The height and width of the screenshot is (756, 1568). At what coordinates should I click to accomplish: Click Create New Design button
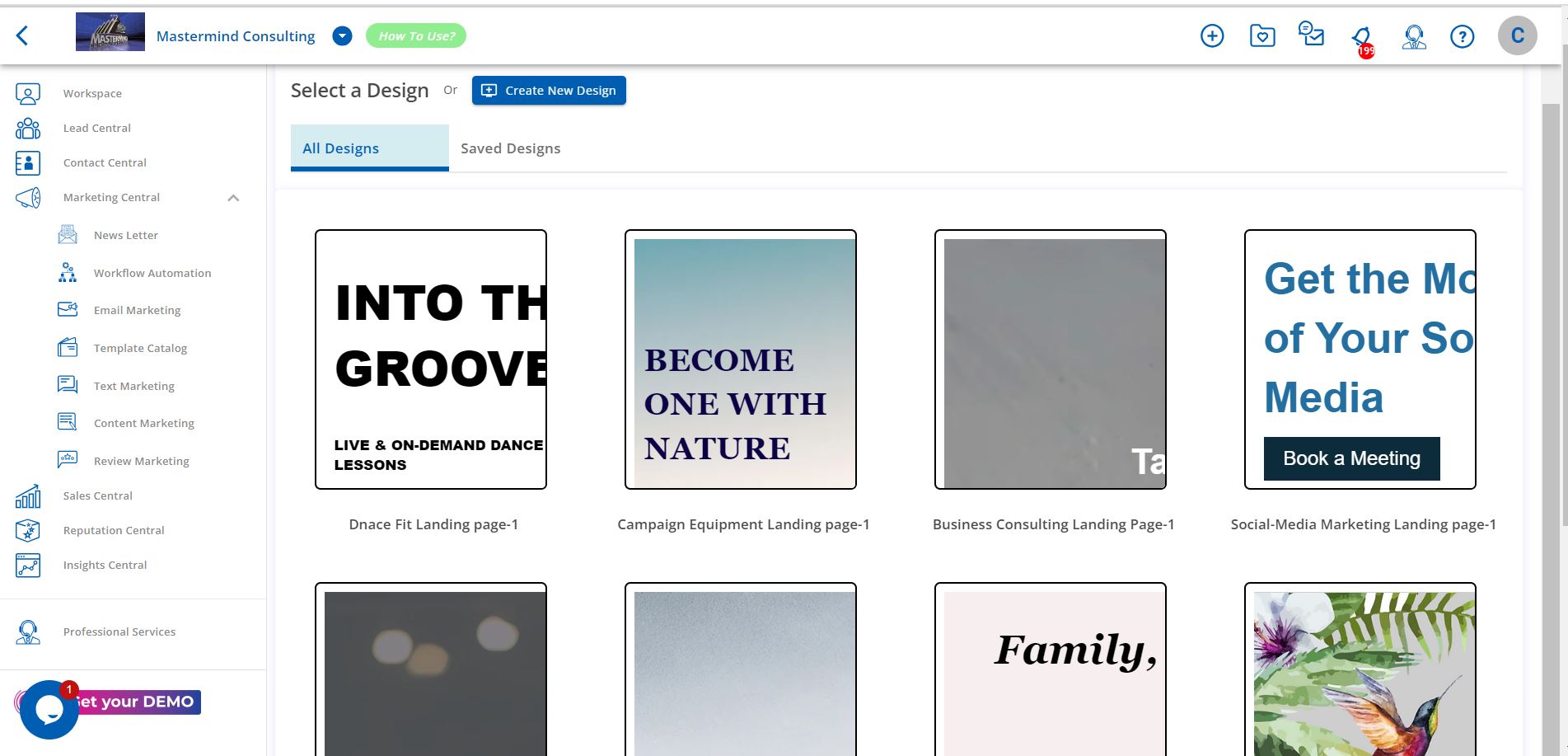[549, 91]
